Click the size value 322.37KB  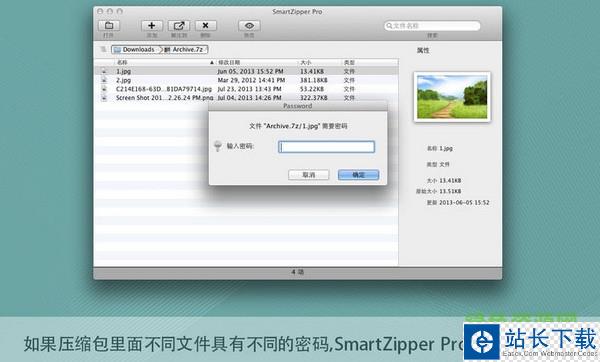pos(313,98)
